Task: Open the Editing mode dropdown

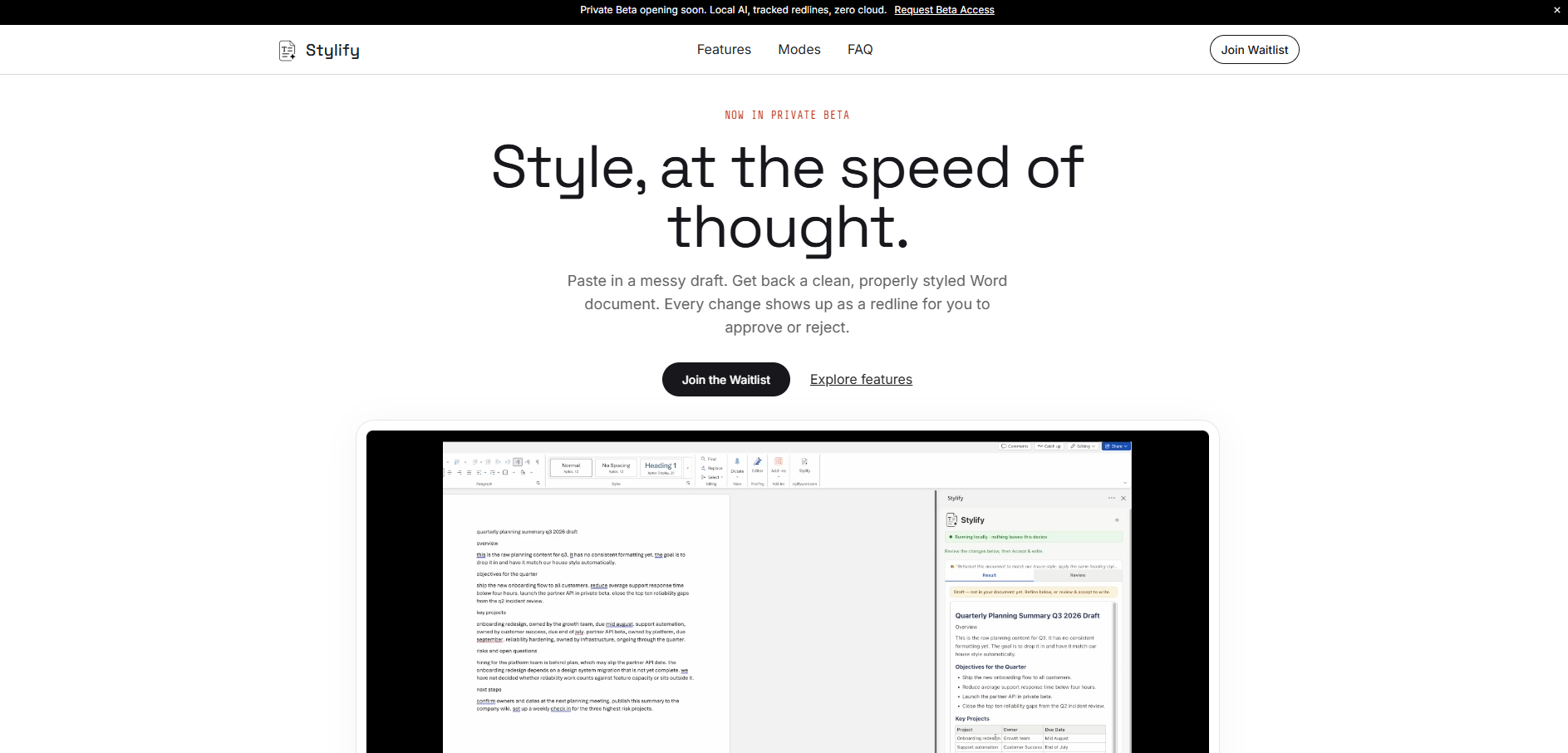Action: pyautogui.click(x=1083, y=446)
